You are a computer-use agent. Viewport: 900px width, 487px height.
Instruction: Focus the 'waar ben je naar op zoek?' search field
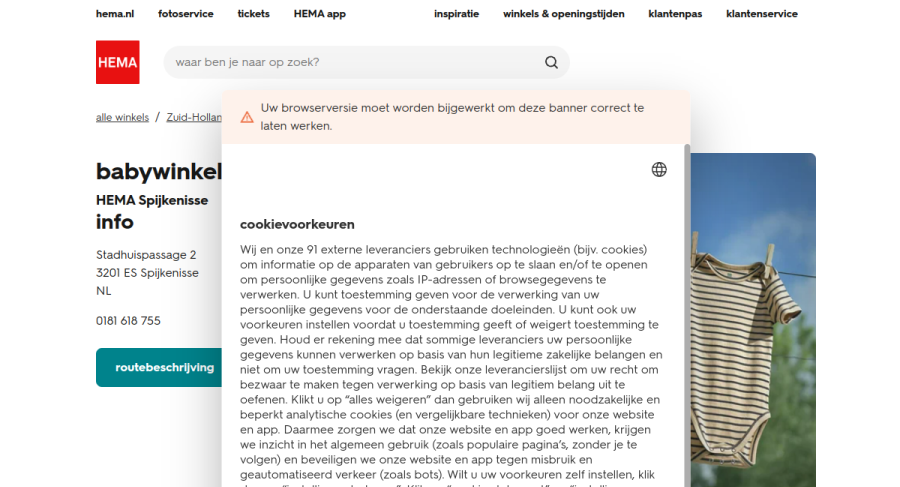pyautogui.click(x=366, y=62)
